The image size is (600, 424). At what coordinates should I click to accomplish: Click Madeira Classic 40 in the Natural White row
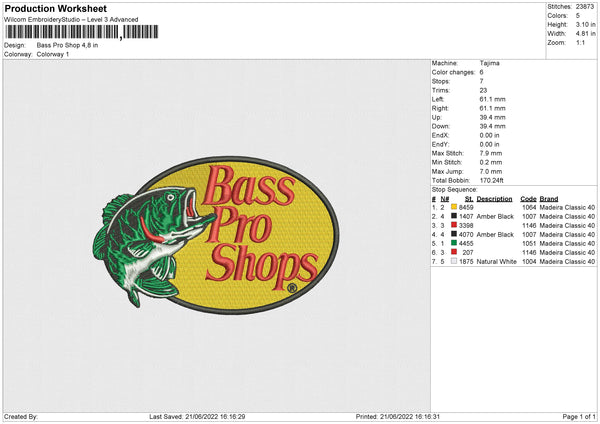pos(567,262)
